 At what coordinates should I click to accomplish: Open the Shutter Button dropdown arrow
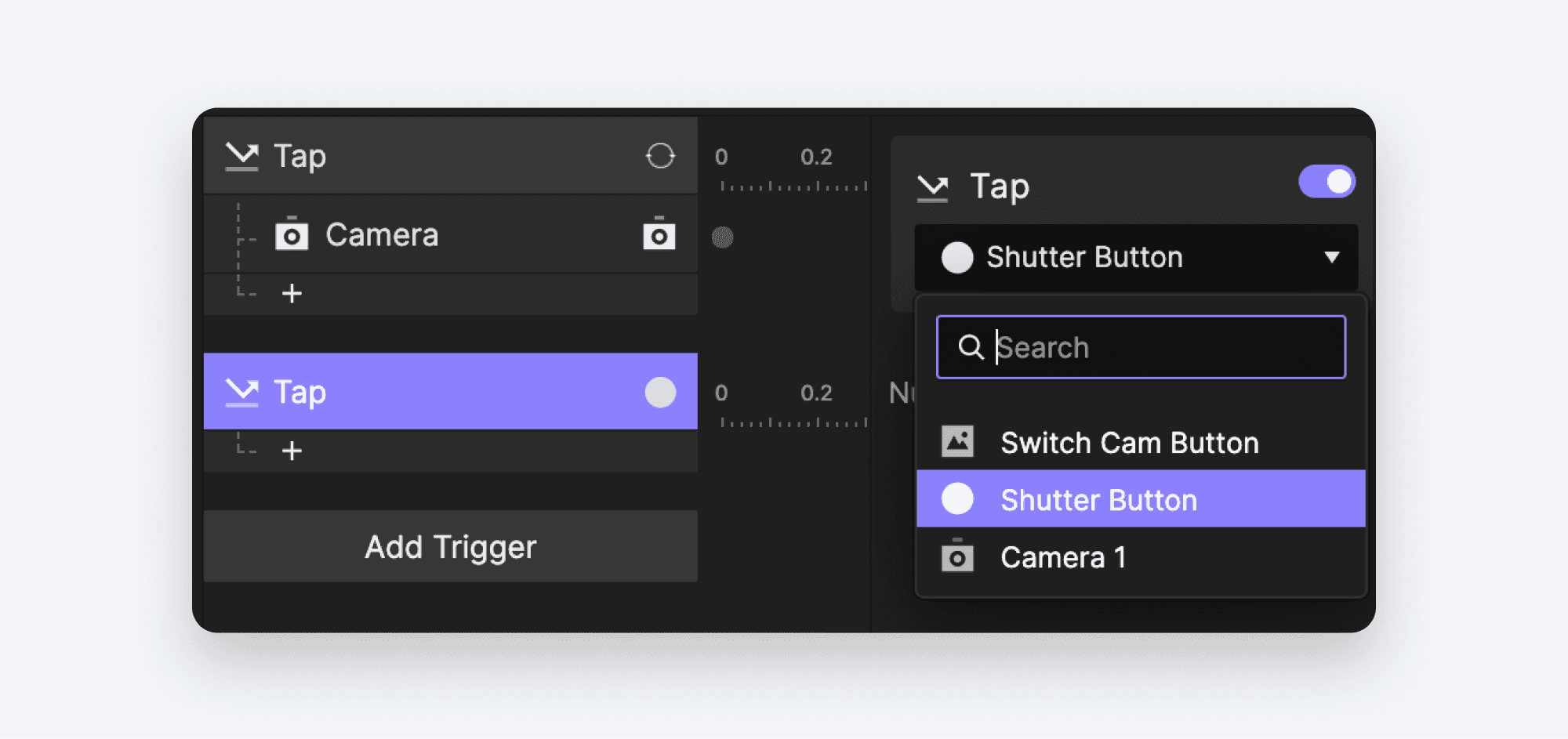(x=1333, y=256)
